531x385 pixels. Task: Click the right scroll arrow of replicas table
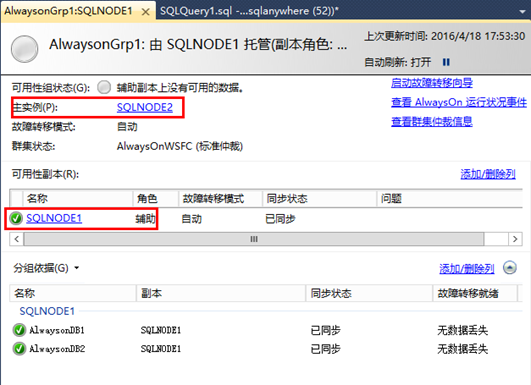tap(515, 239)
